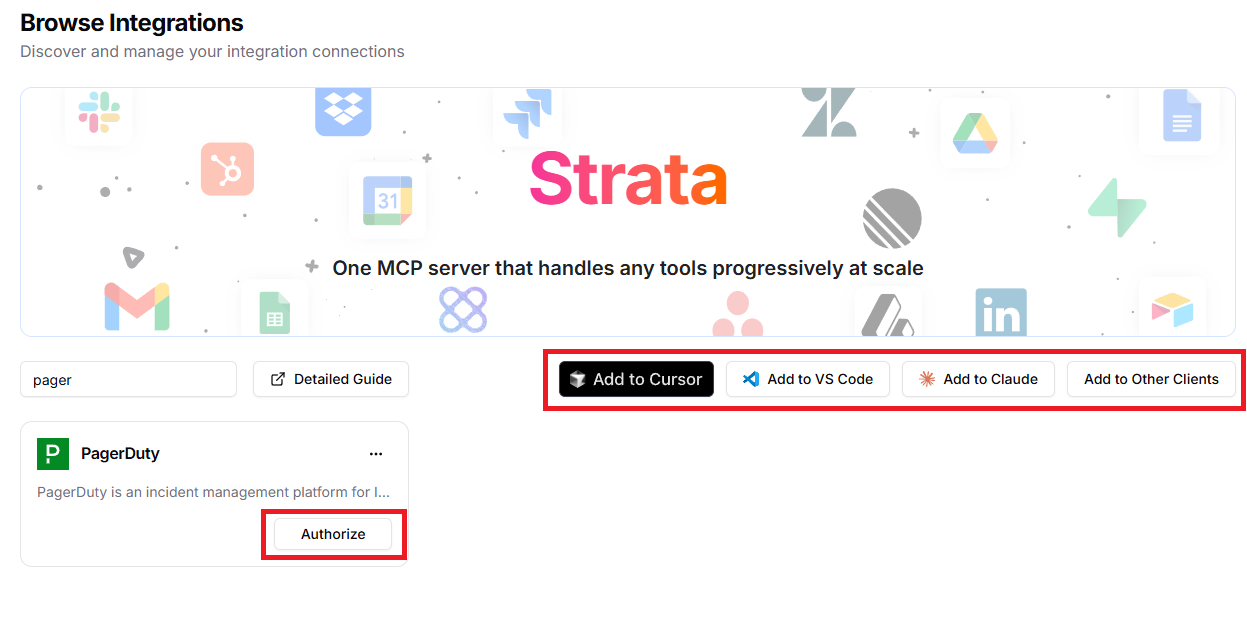Click the Add to Claude button
Screen dimensions: 1247x623
pyautogui.click(x=978, y=379)
